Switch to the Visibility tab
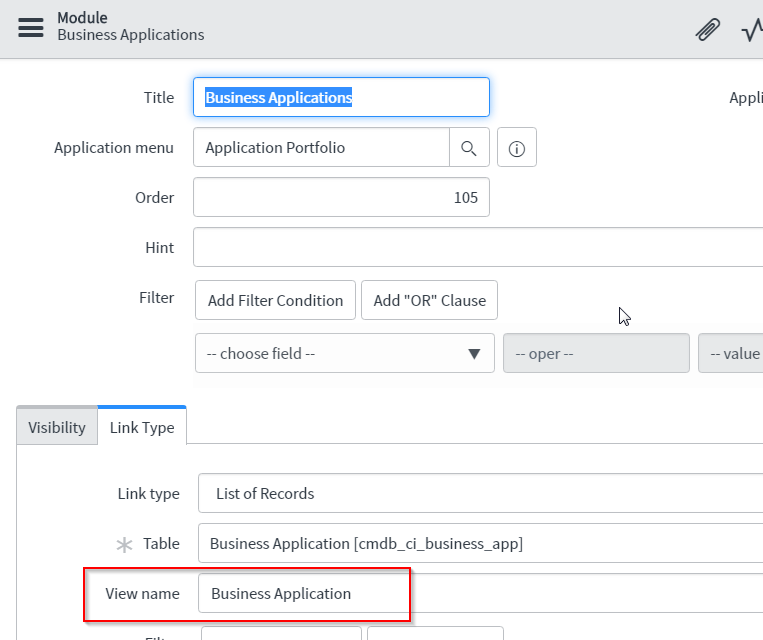This screenshot has height=640, width=763. tap(57, 427)
